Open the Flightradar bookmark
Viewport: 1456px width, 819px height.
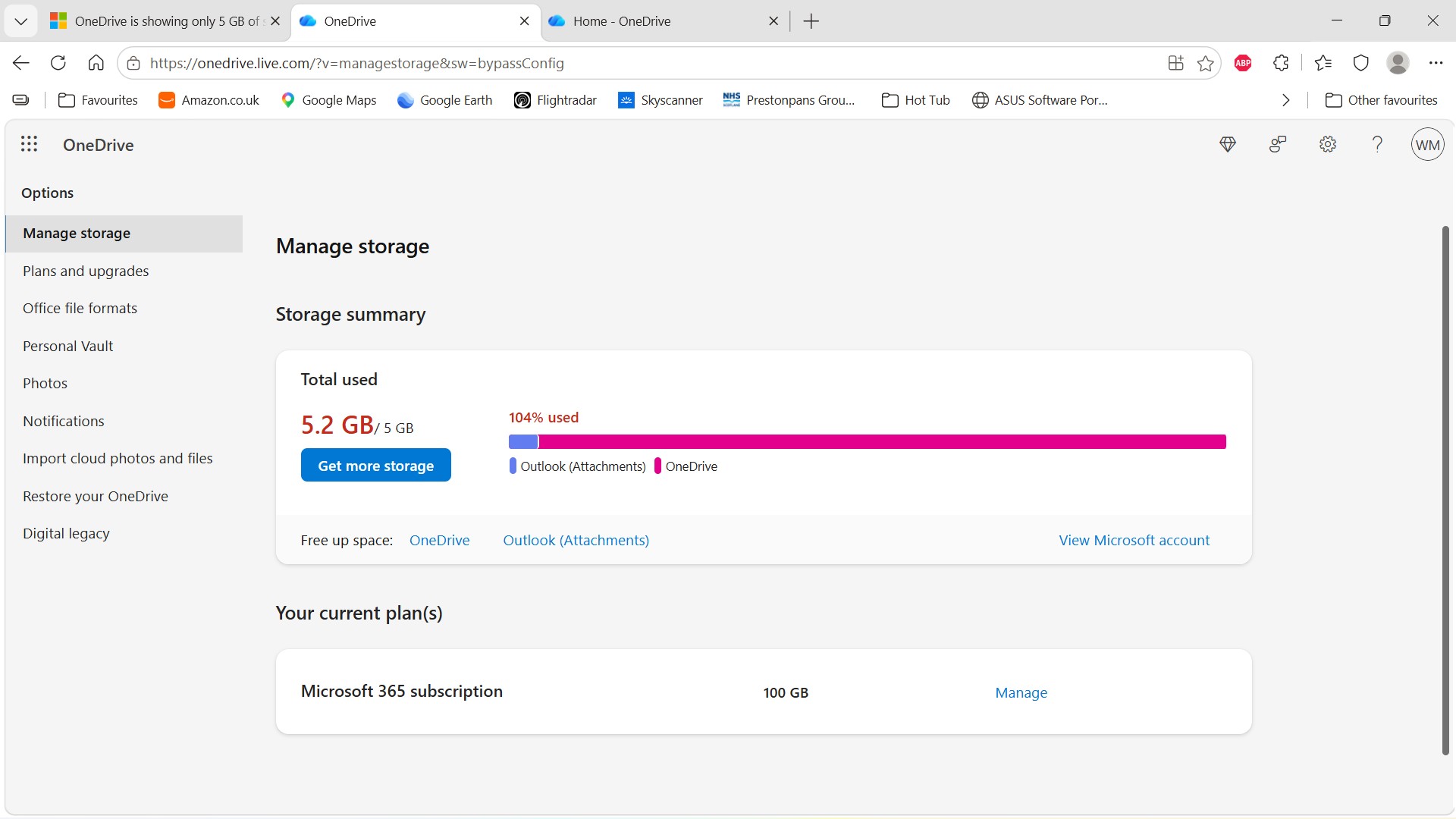(555, 100)
